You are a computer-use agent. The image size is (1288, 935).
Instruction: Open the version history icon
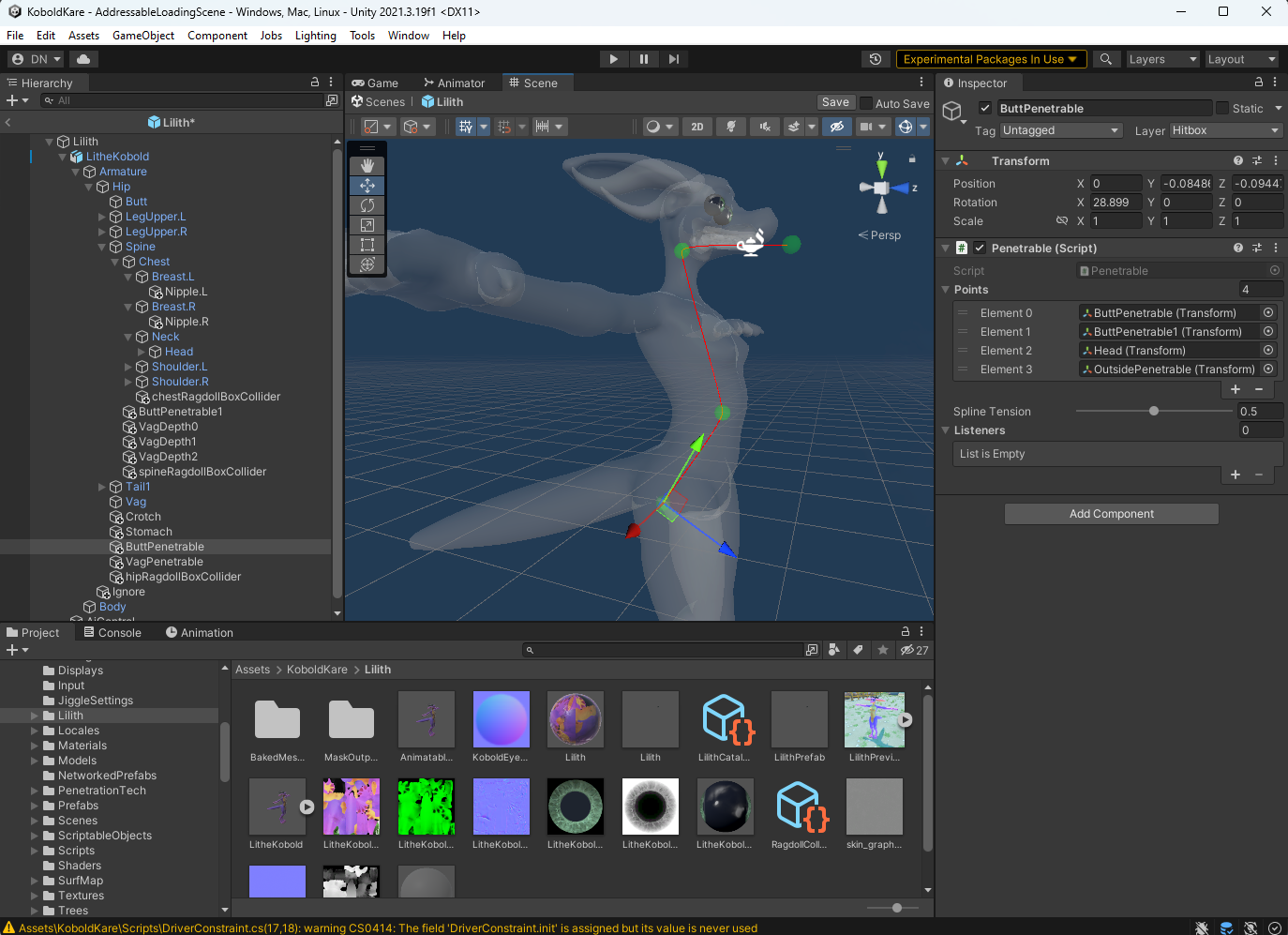click(876, 59)
